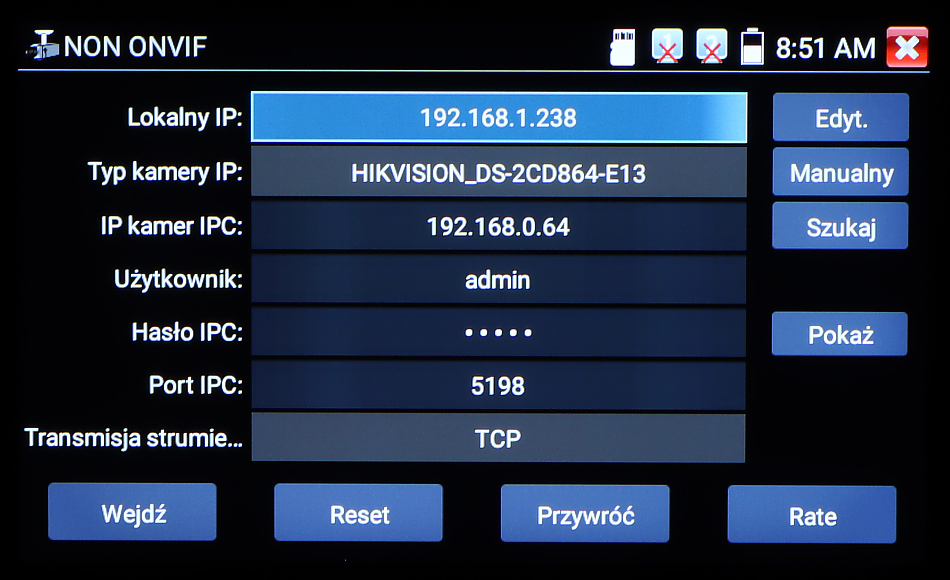Tap the network port 1 disconnected icon
This screenshot has height=580, width=950.
tap(667, 47)
